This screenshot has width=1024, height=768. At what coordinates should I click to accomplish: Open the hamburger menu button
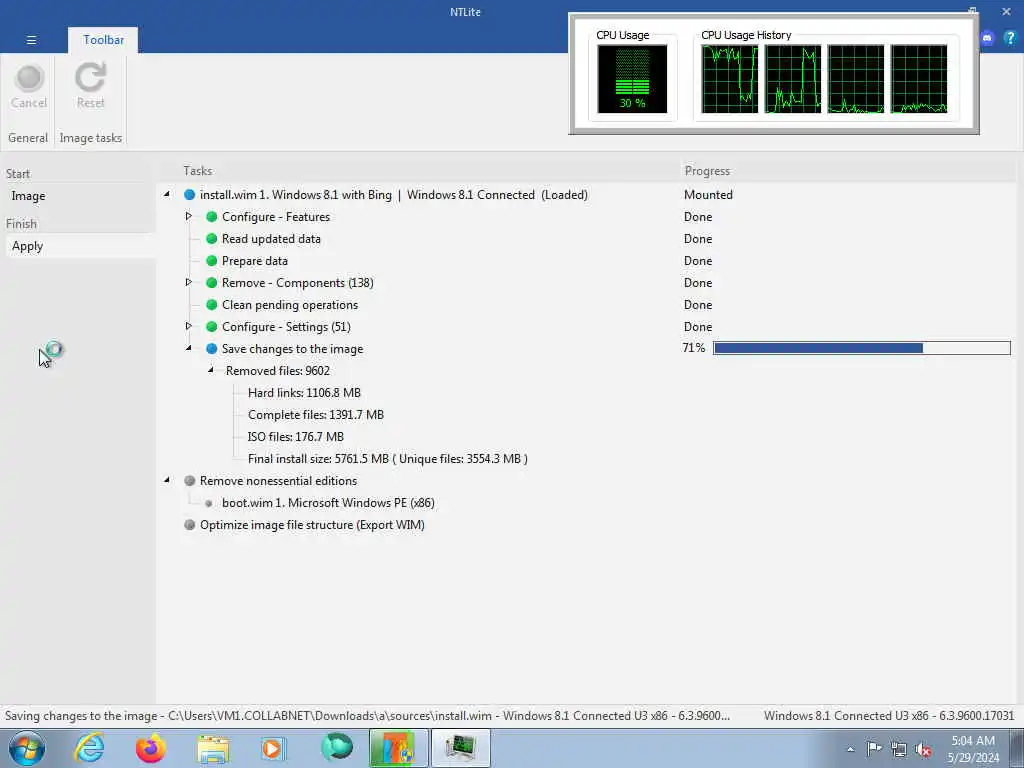click(31, 40)
